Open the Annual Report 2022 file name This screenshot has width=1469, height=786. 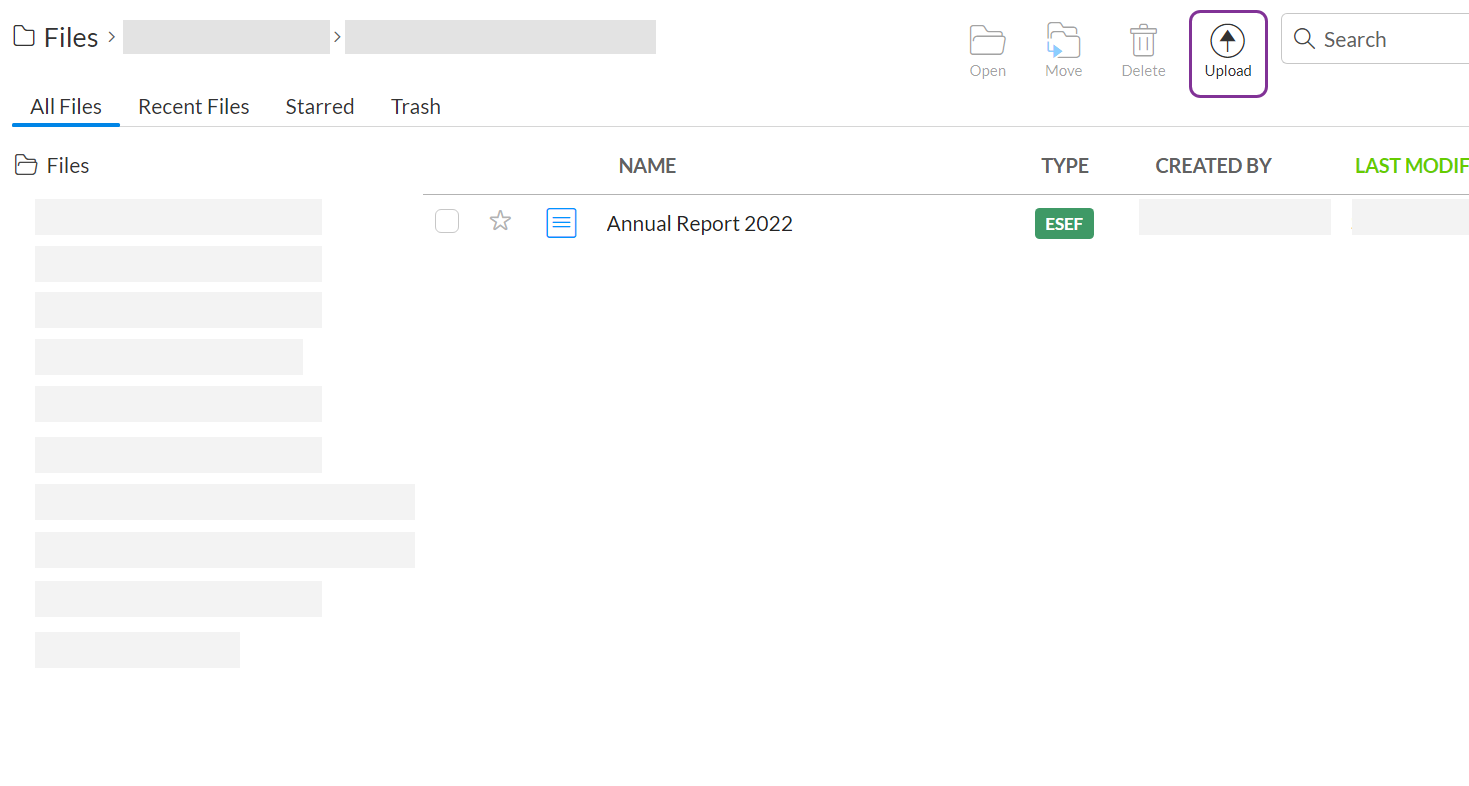click(x=700, y=224)
